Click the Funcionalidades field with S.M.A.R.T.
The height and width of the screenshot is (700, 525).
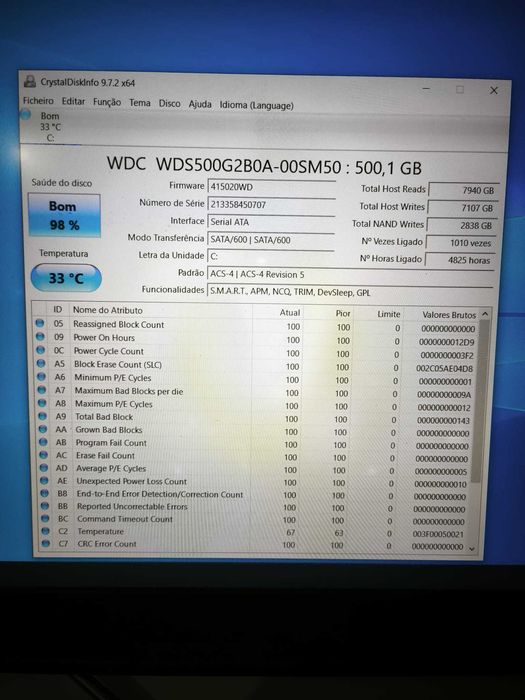pyautogui.click(x=350, y=292)
